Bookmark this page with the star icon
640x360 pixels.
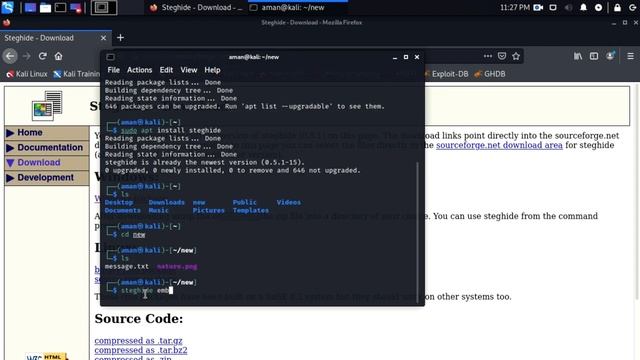516,56
